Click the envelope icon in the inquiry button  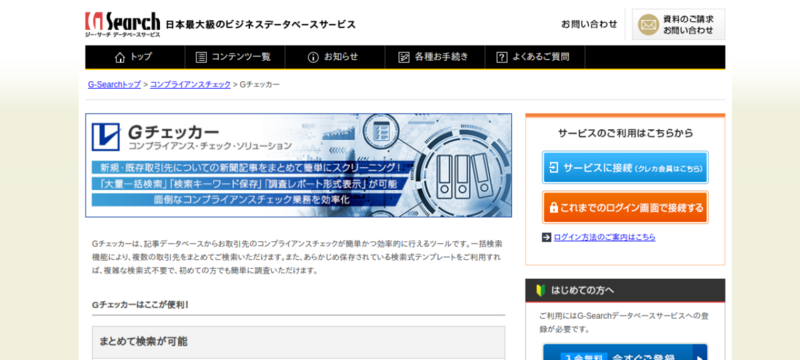[x=648, y=24]
